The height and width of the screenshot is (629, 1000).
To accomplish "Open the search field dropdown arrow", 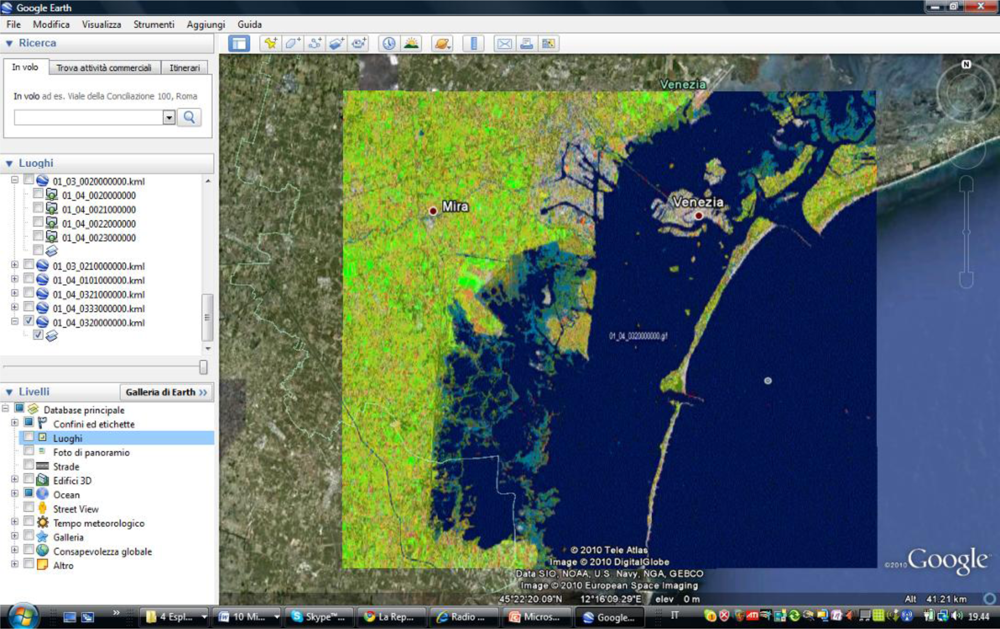I will pos(168,117).
